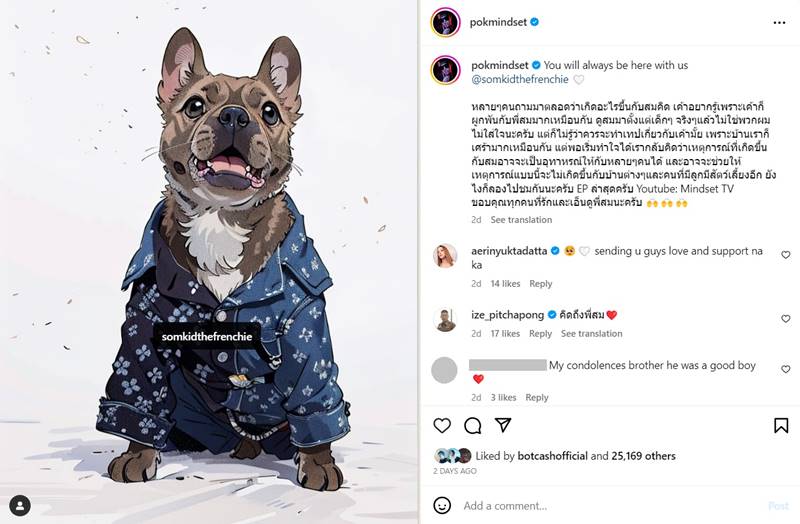Click the somkidthefrenchie tag on photo
The image size is (800, 524).
(207, 337)
